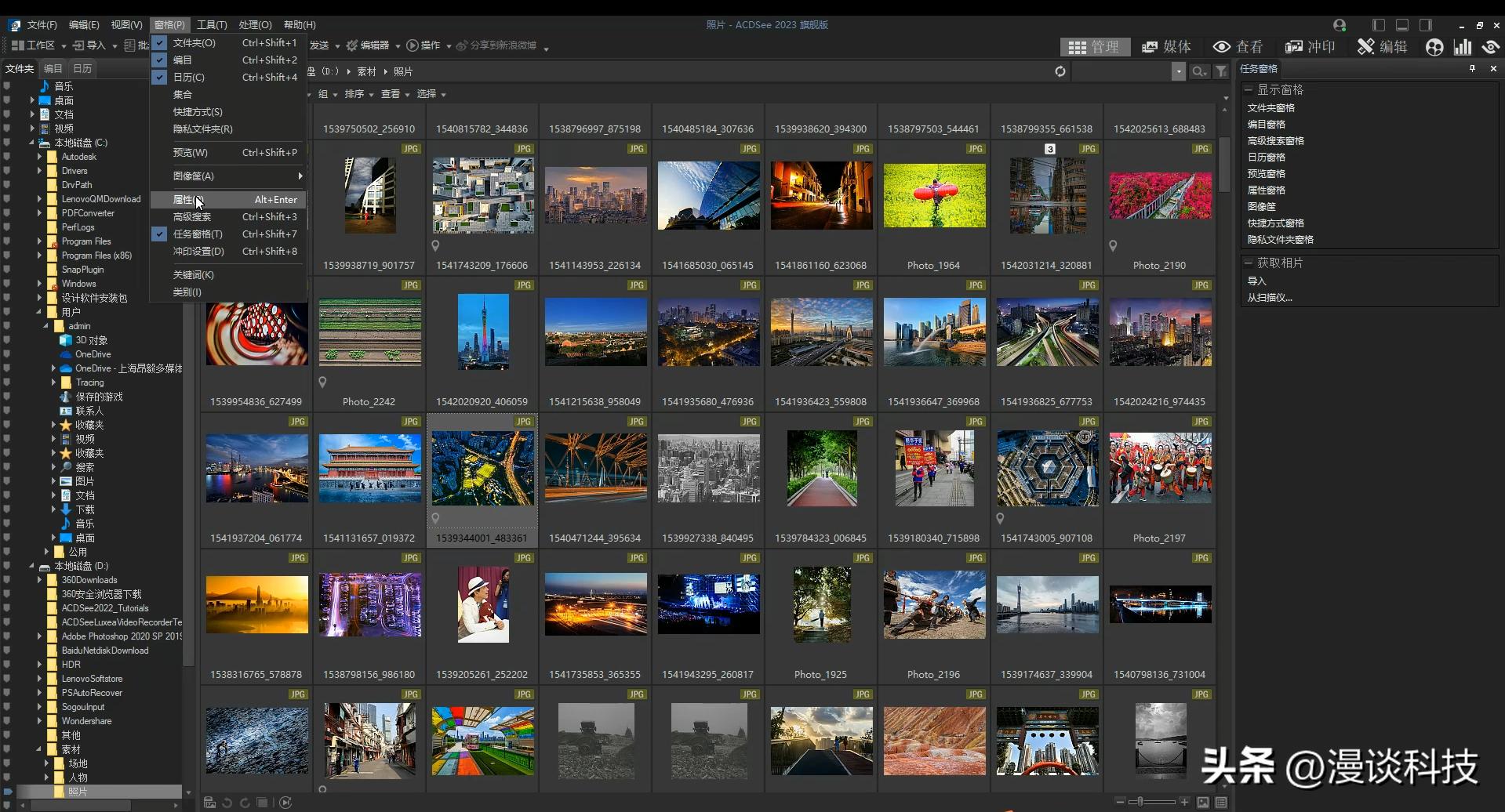Expand the 图像筐 submenu arrow
1505x812 pixels.
[300, 176]
